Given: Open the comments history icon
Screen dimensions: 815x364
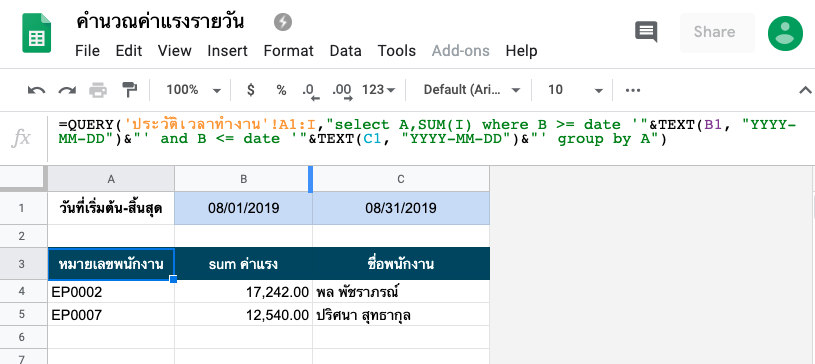Looking at the screenshot, I should point(646,32).
